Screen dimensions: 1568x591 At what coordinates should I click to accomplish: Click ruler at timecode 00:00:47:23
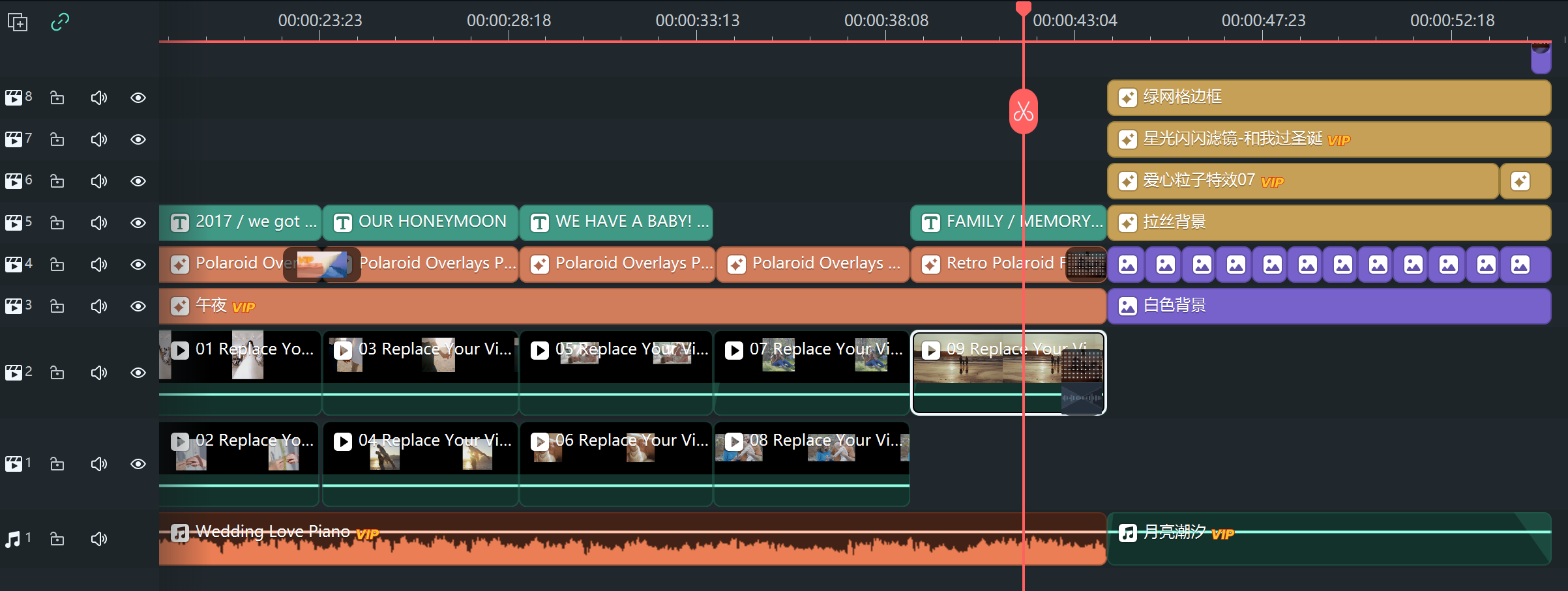[x=1264, y=21]
